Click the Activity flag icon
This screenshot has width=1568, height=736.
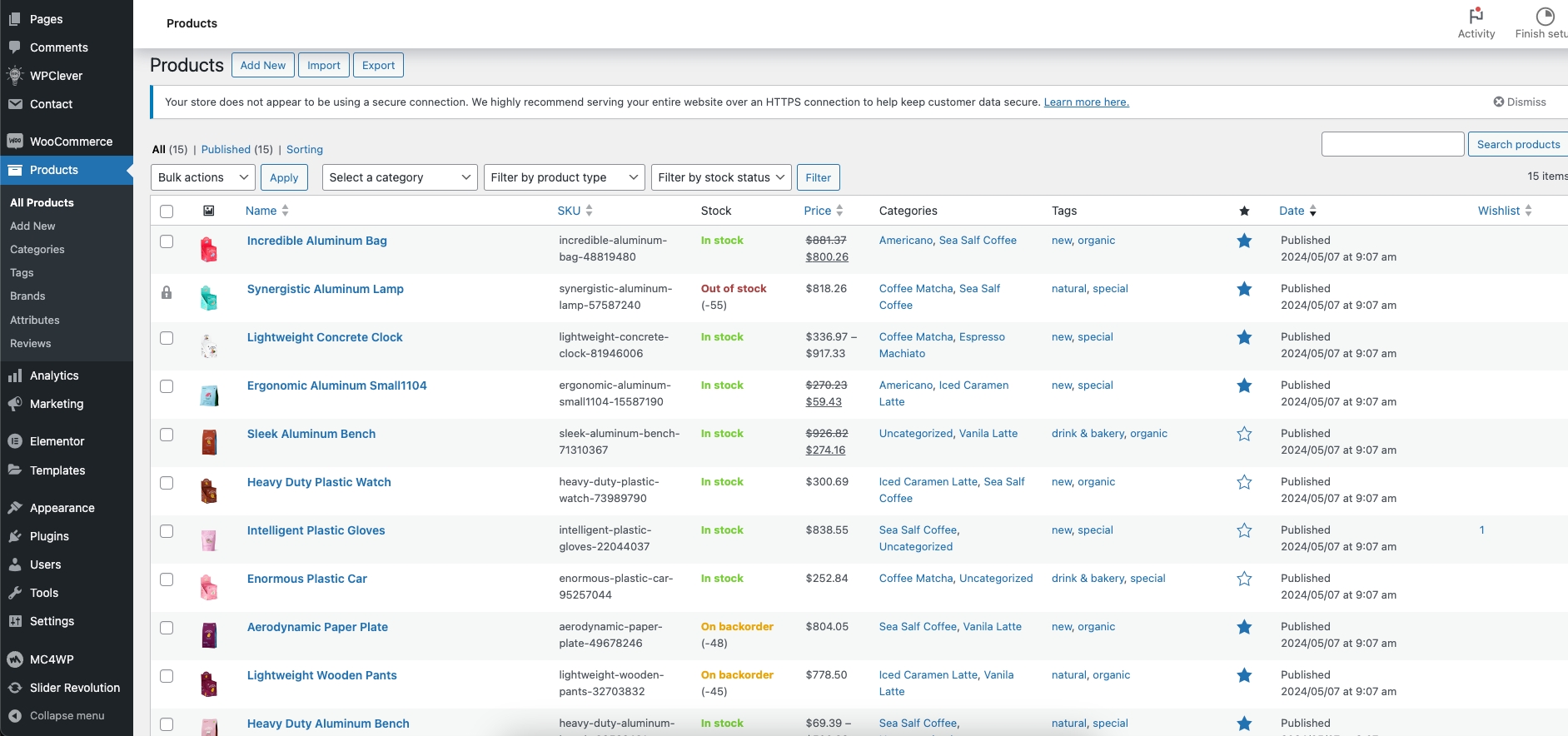pyautogui.click(x=1476, y=16)
